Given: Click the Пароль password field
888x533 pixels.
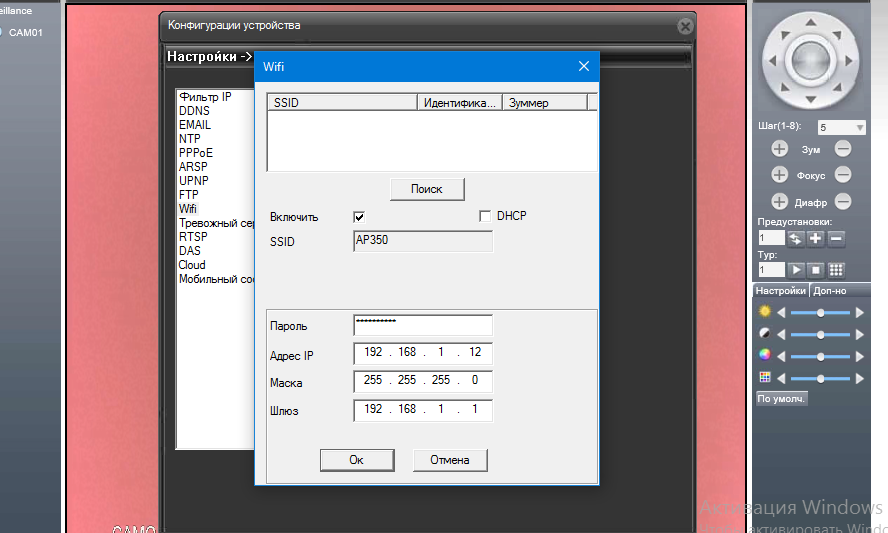Looking at the screenshot, I should click(422, 326).
